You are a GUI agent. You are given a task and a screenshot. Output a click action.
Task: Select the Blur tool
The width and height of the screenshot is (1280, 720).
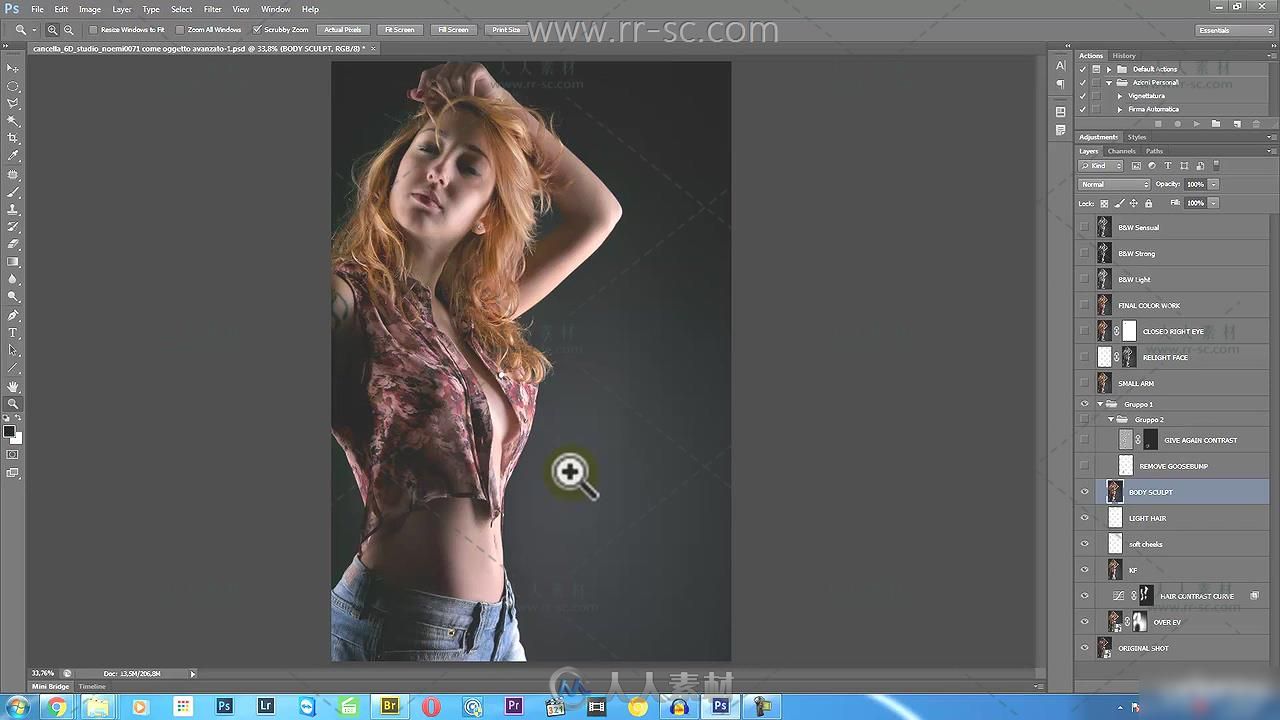tap(13, 279)
